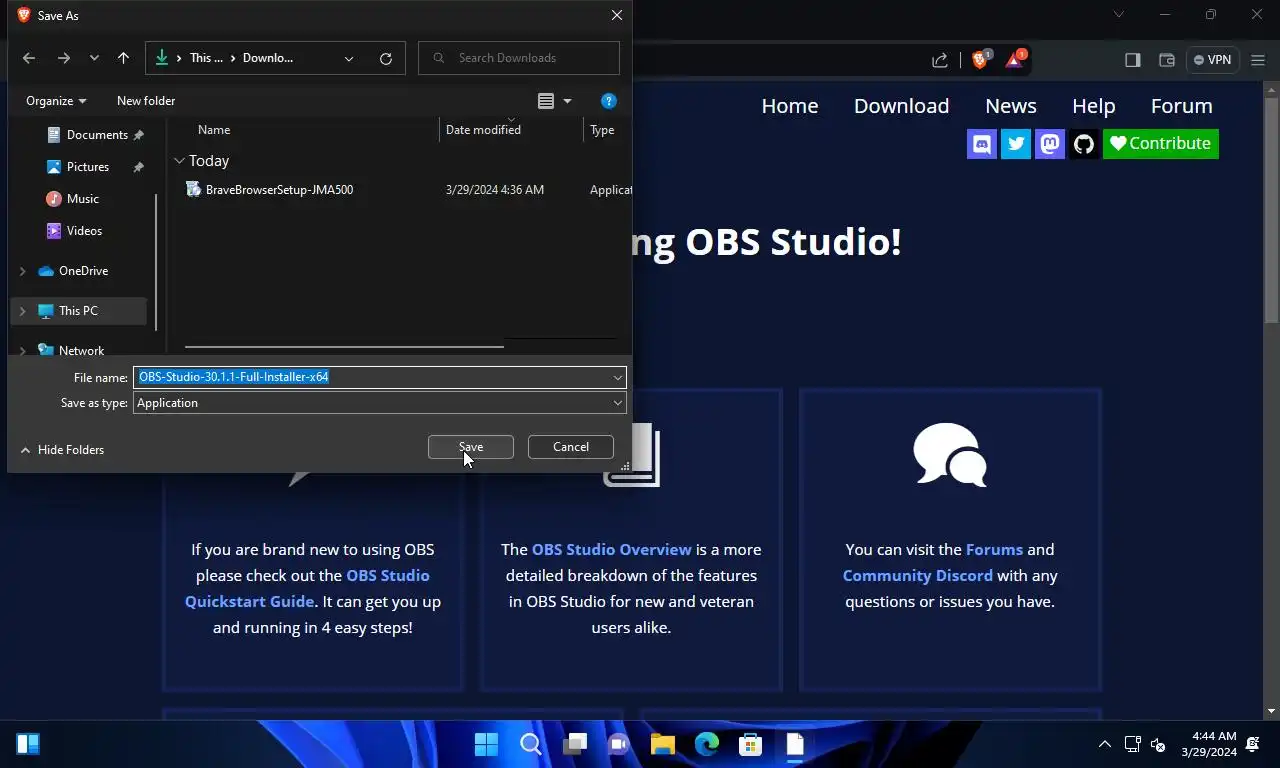The height and width of the screenshot is (768, 1280).
Task: Click the File name input field
Action: [372, 377]
